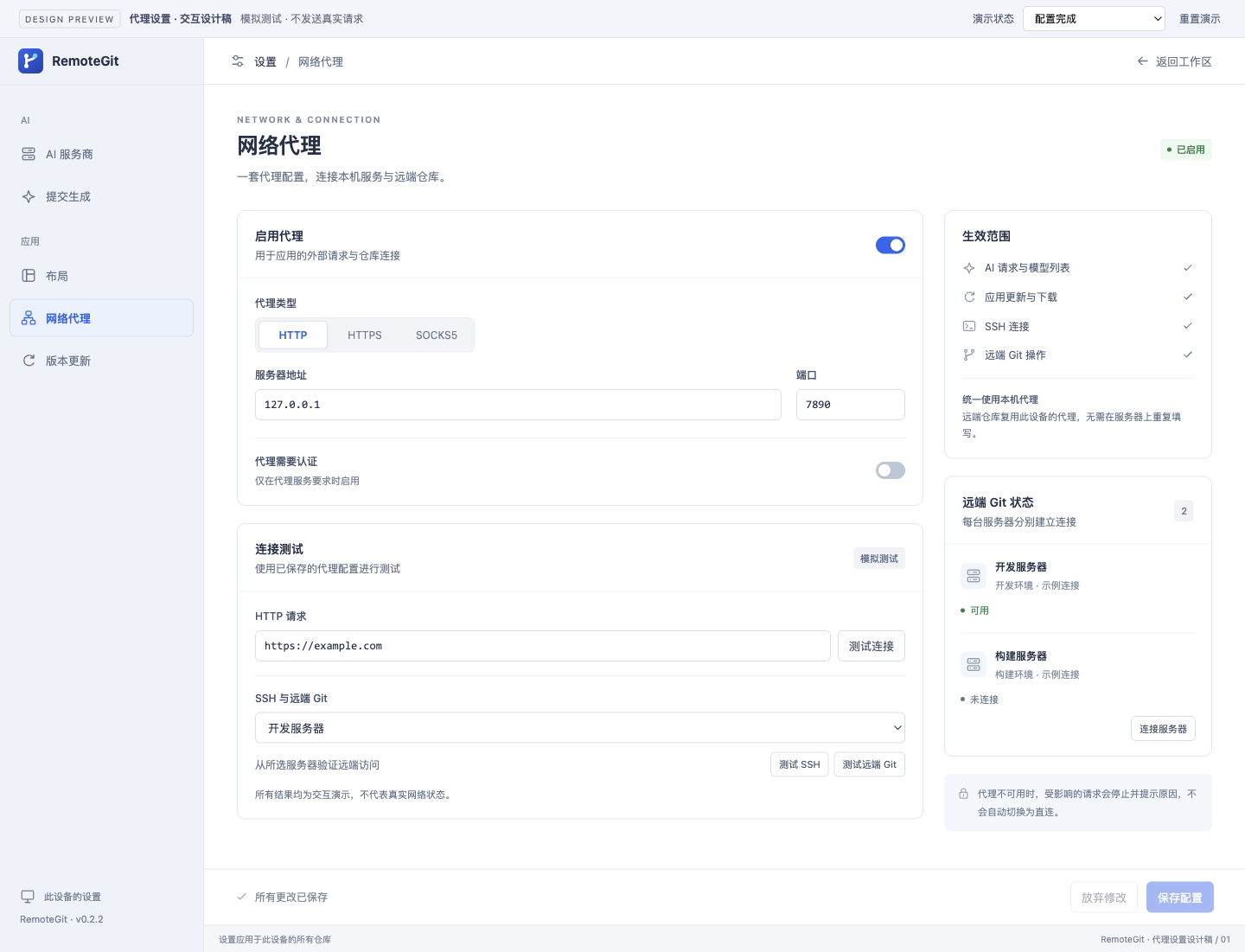Click the terminal icon for SSH 连接
1245x952 pixels.
[969, 326]
